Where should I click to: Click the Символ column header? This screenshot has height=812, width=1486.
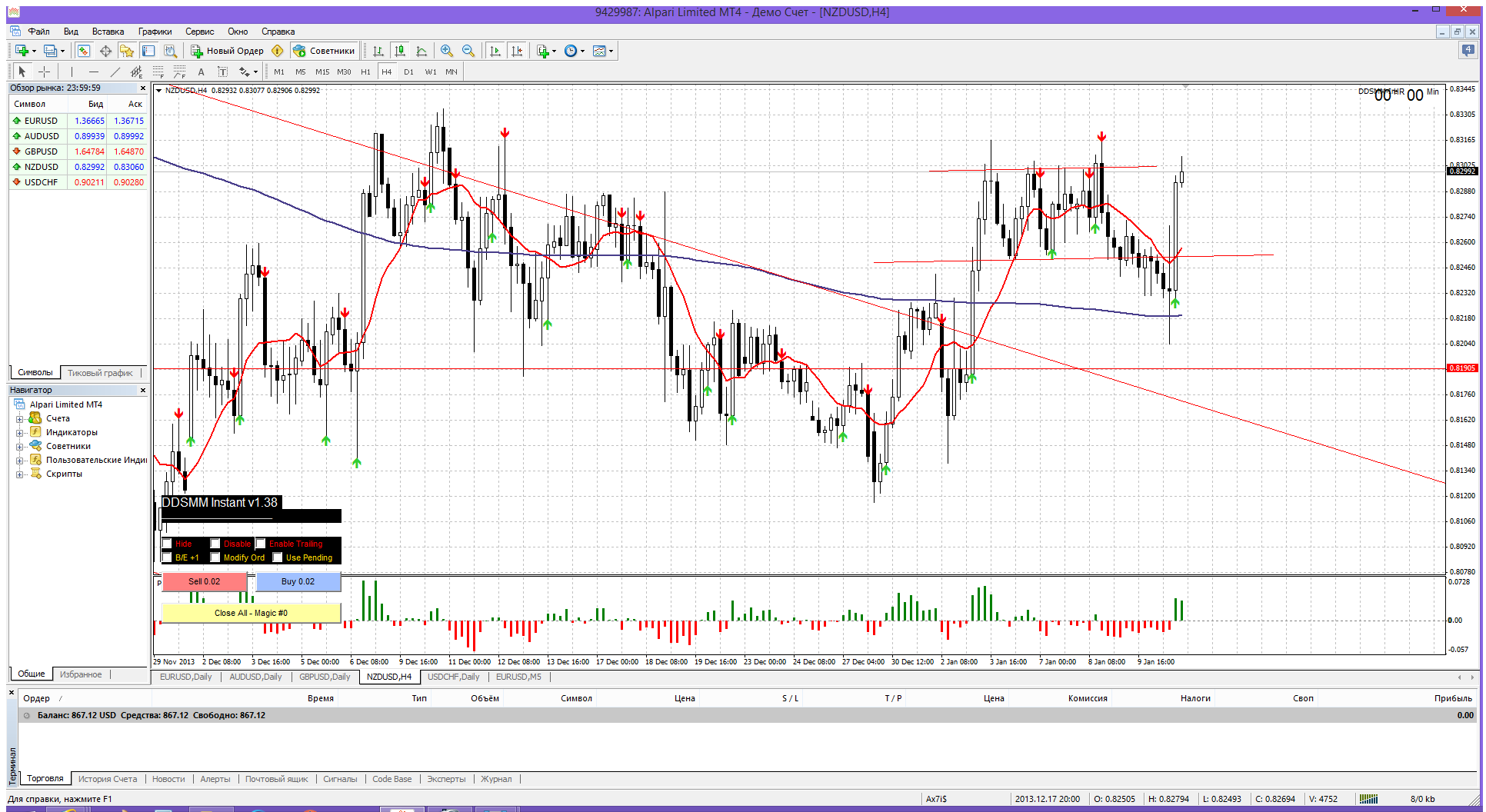point(38,104)
